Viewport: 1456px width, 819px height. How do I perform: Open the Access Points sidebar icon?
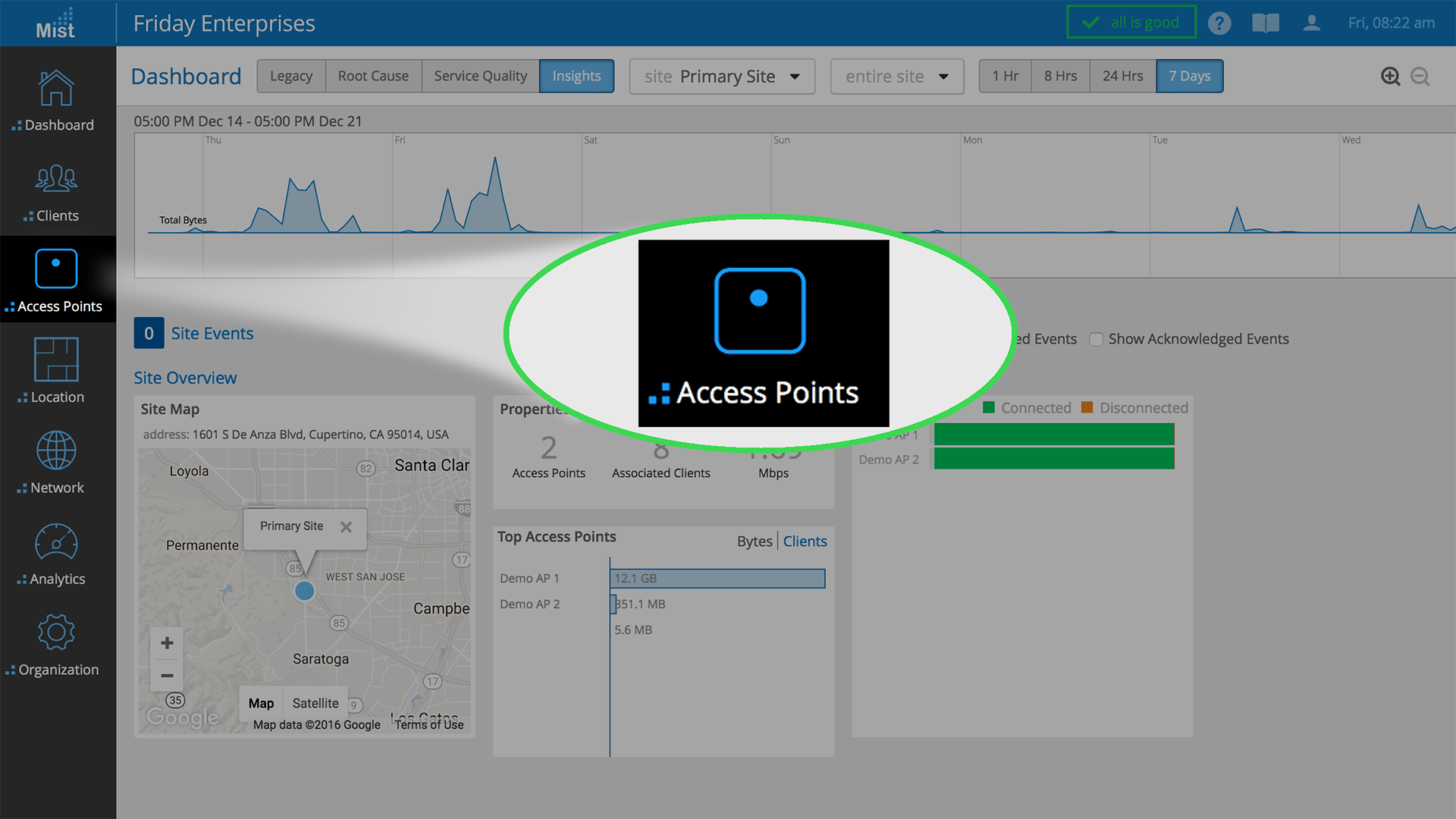coord(56,269)
